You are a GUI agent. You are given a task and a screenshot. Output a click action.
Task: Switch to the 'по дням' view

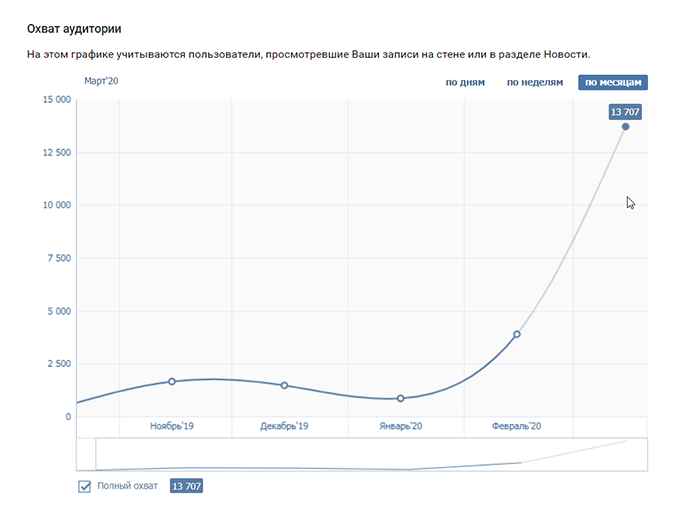tap(465, 82)
